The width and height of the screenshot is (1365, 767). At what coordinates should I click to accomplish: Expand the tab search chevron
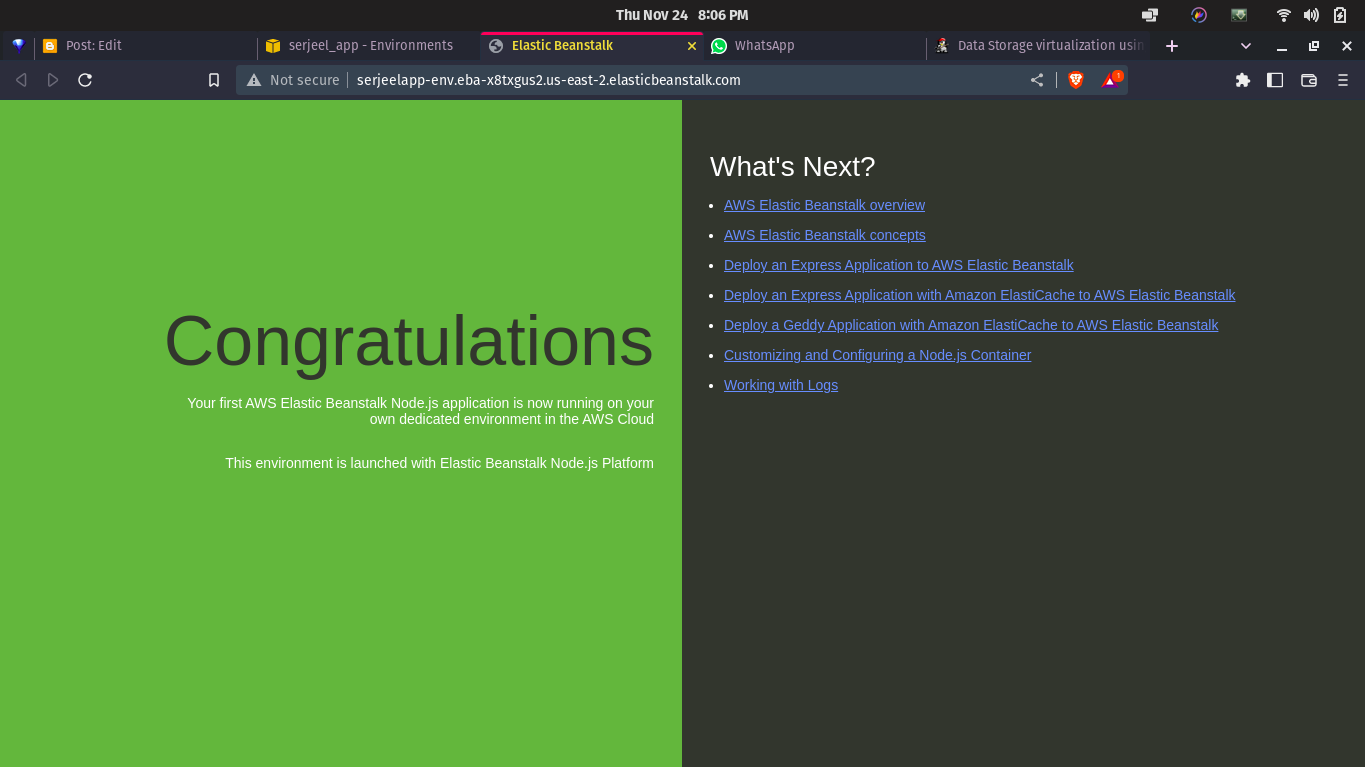tap(1246, 46)
